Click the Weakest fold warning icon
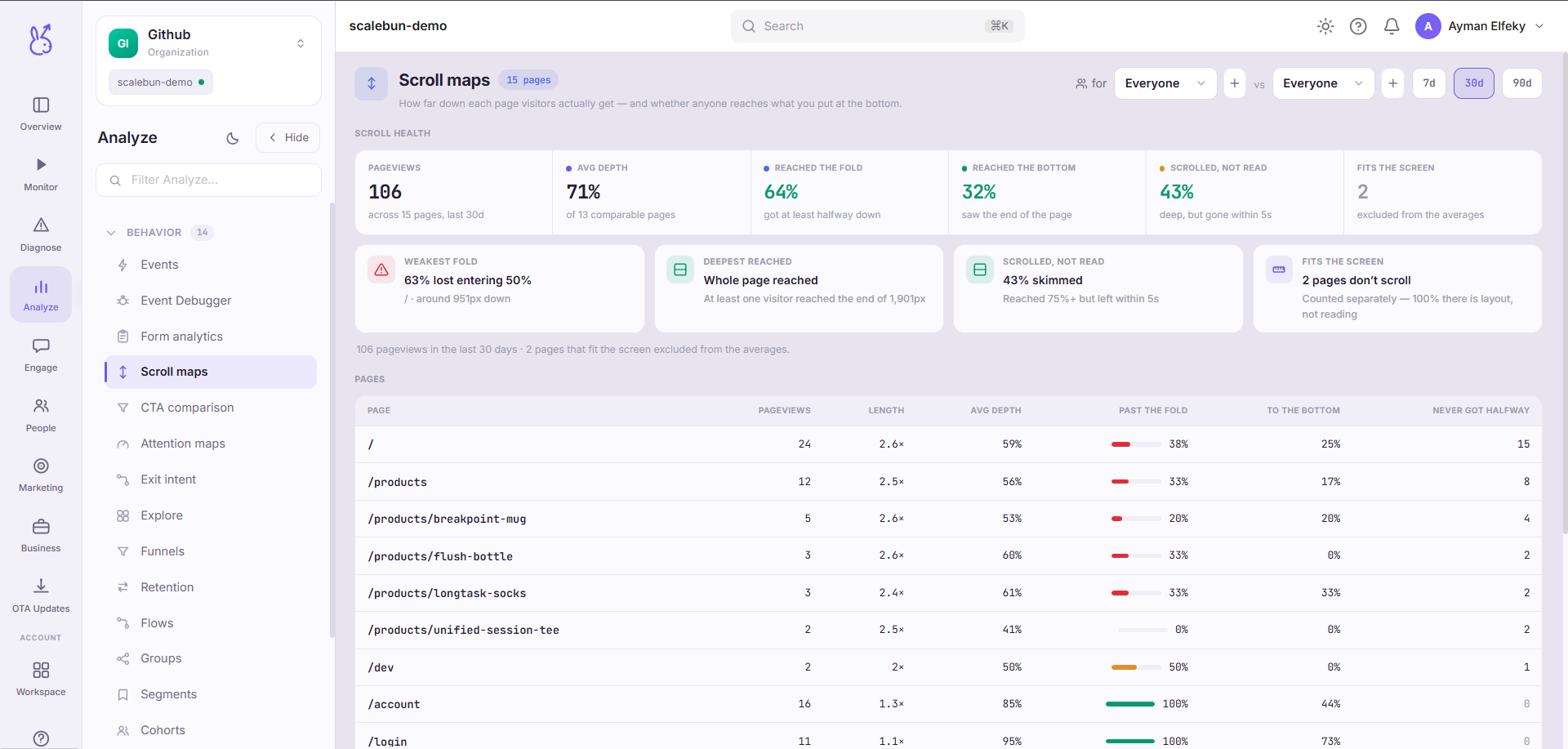 (381, 270)
